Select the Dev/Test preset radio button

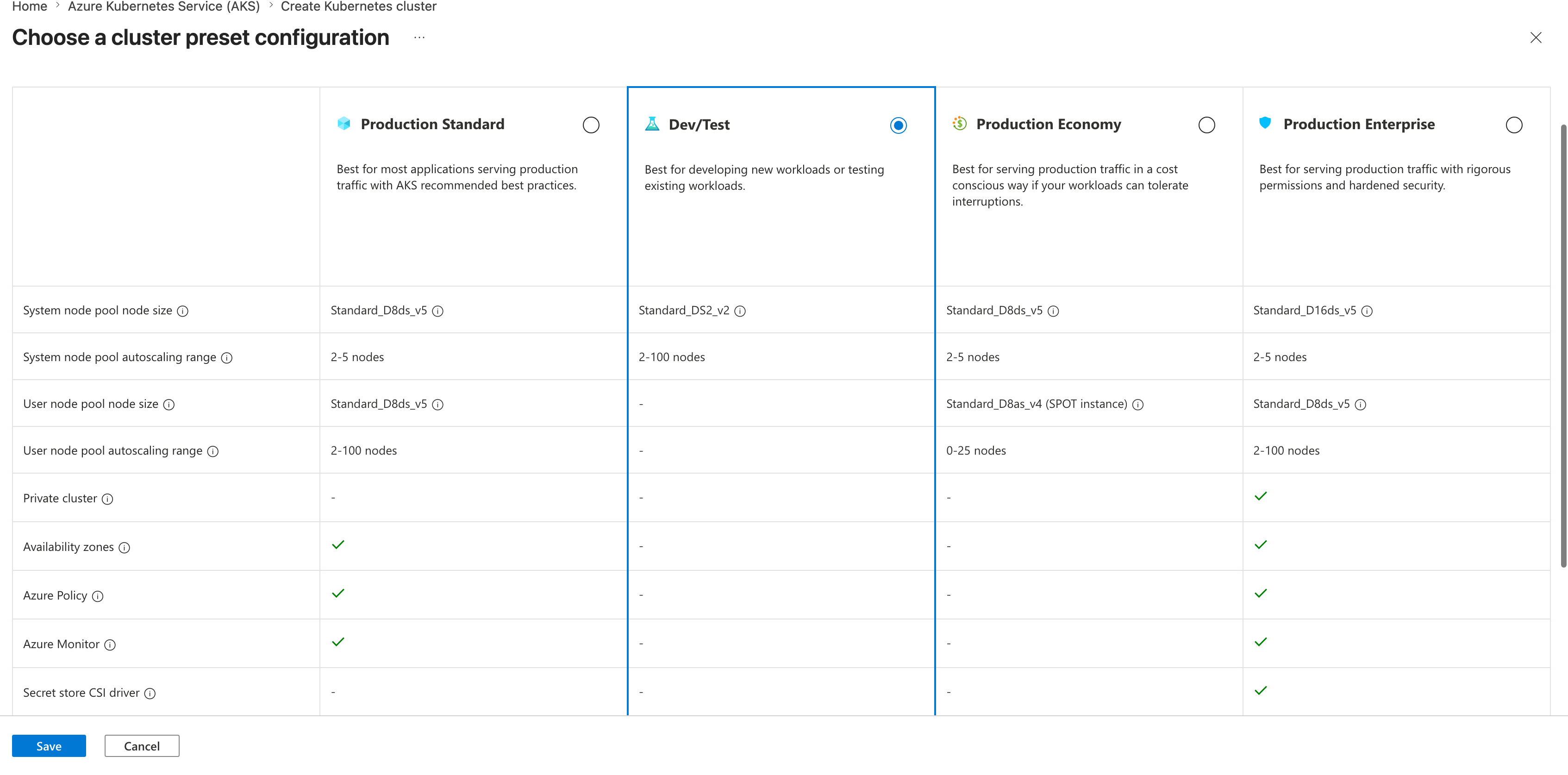(x=898, y=125)
